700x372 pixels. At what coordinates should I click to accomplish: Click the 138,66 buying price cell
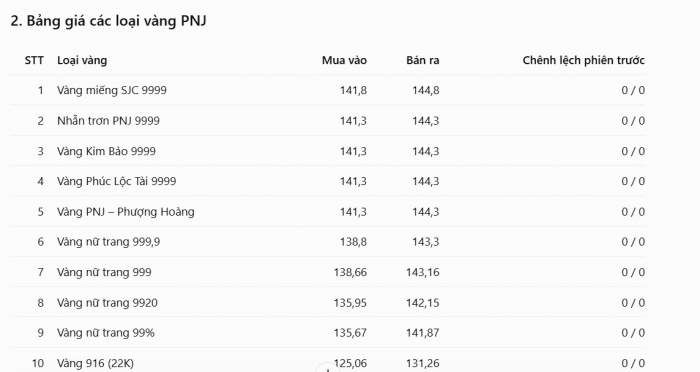click(350, 272)
